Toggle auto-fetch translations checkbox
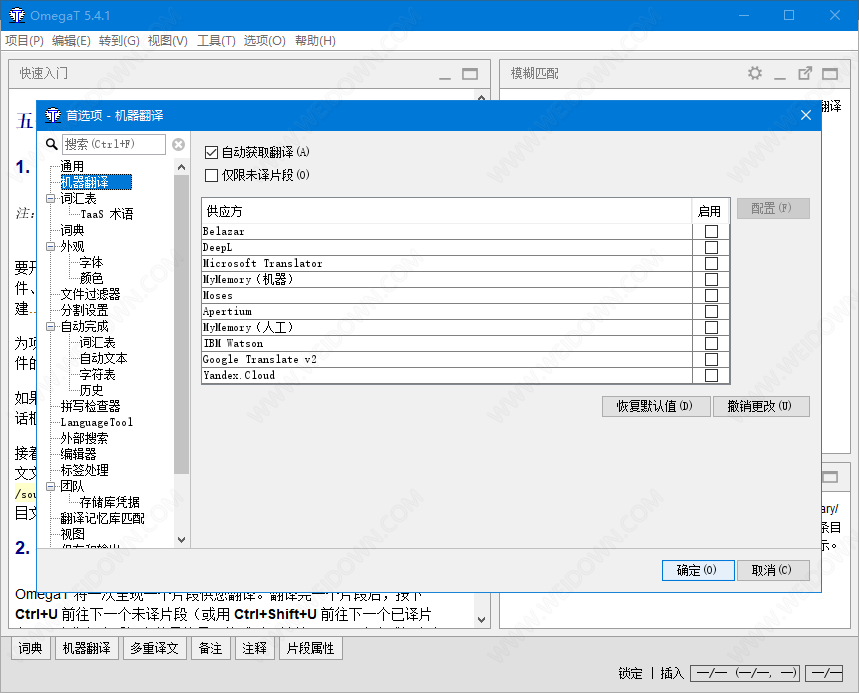The width and height of the screenshot is (859, 693). pos(211,152)
